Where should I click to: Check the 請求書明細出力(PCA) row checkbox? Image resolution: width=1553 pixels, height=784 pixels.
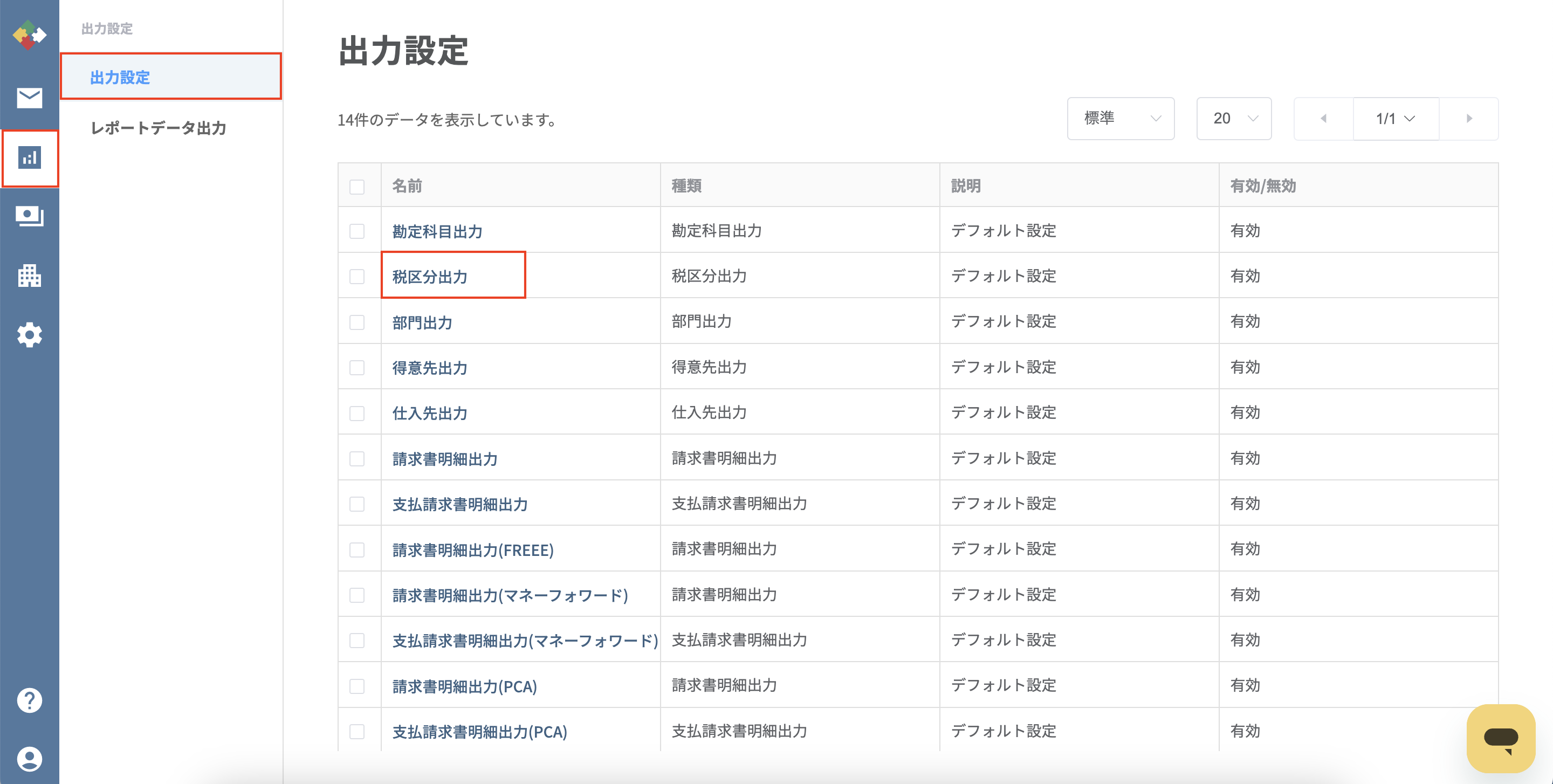[x=357, y=686]
